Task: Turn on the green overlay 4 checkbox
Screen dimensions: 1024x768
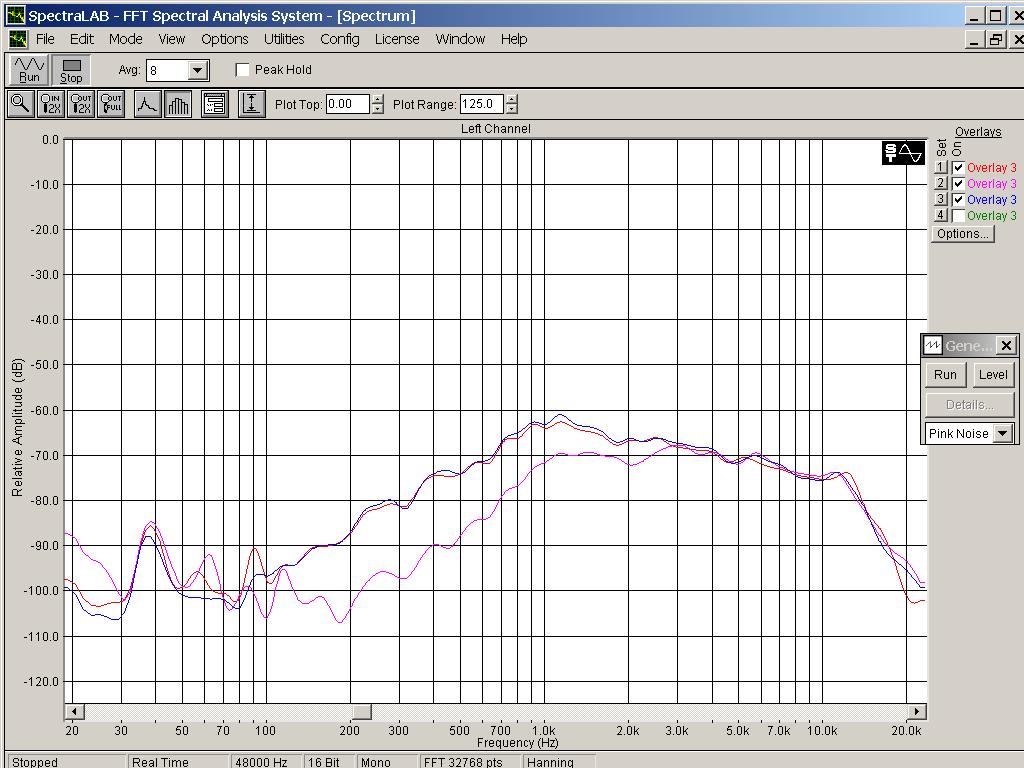Action: pos(958,216)
